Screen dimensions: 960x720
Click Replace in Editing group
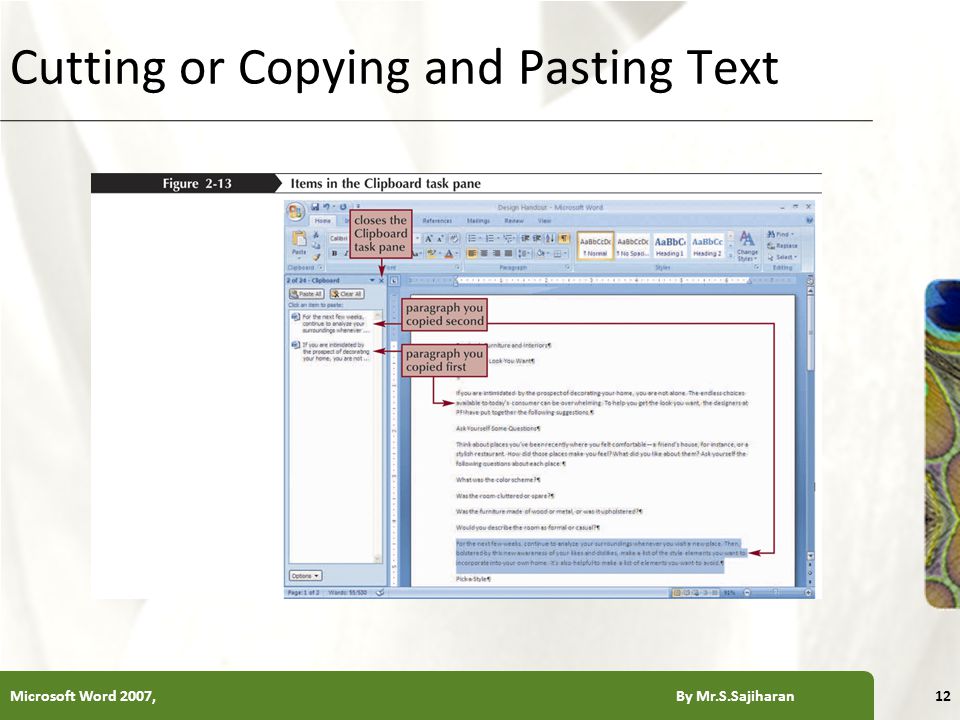(782, 246)
